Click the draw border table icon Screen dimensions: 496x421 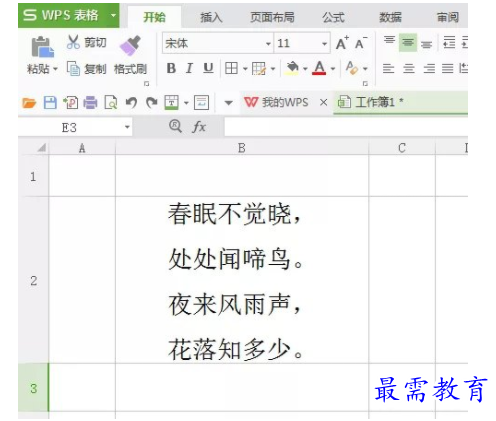(259, 68)
